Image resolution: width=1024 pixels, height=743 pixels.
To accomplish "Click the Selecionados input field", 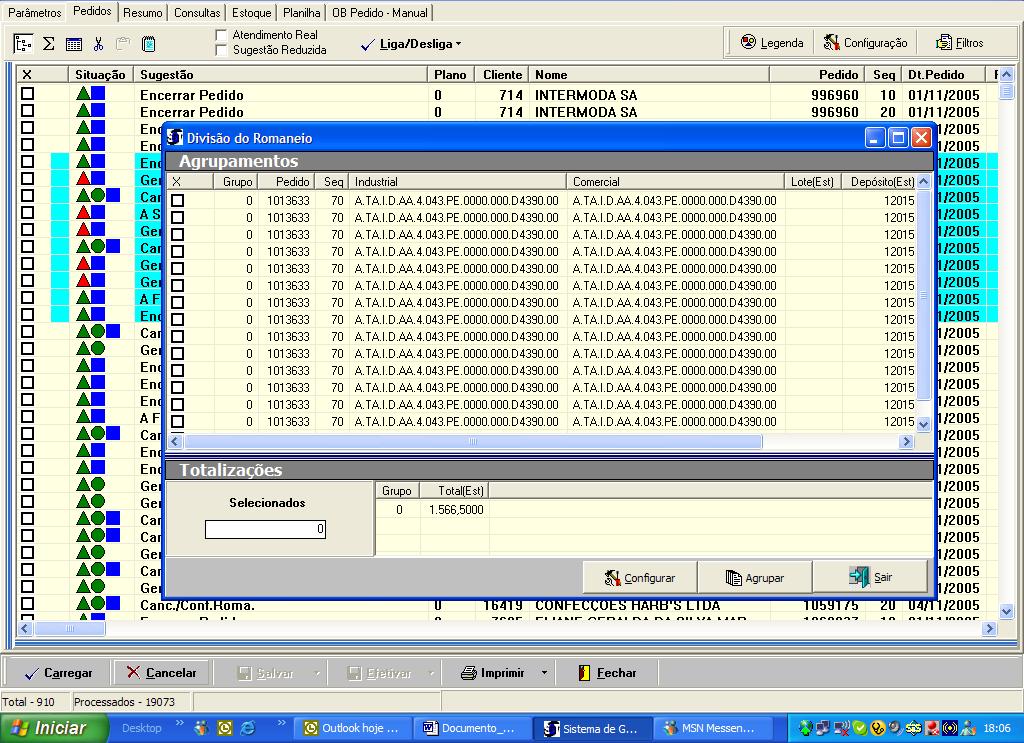I will tap(265, 529).
